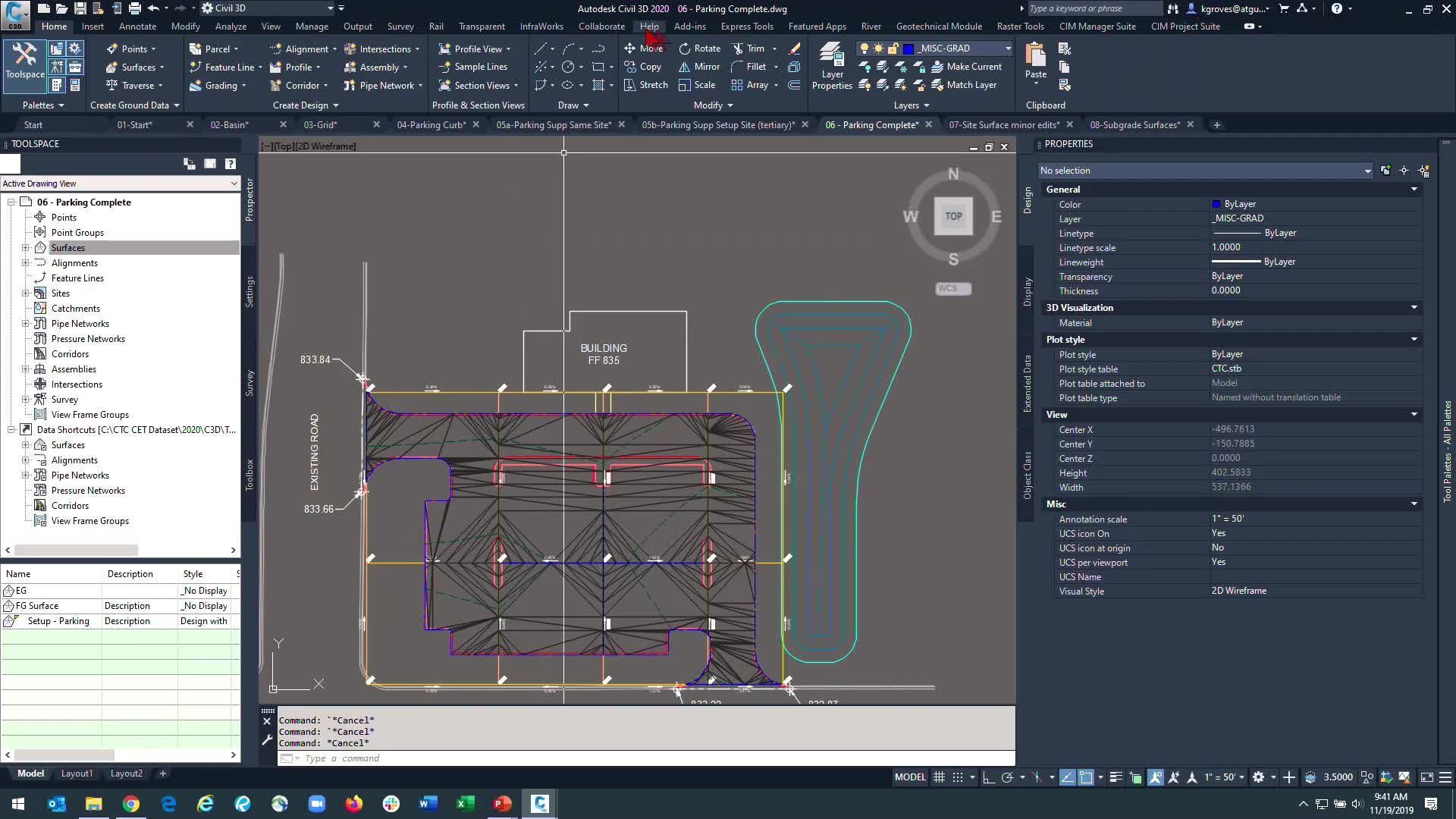The width and height of the screenshot is (1456, 819).
Task: Toggle grid display in status bar
Action: tap(939, 777)
